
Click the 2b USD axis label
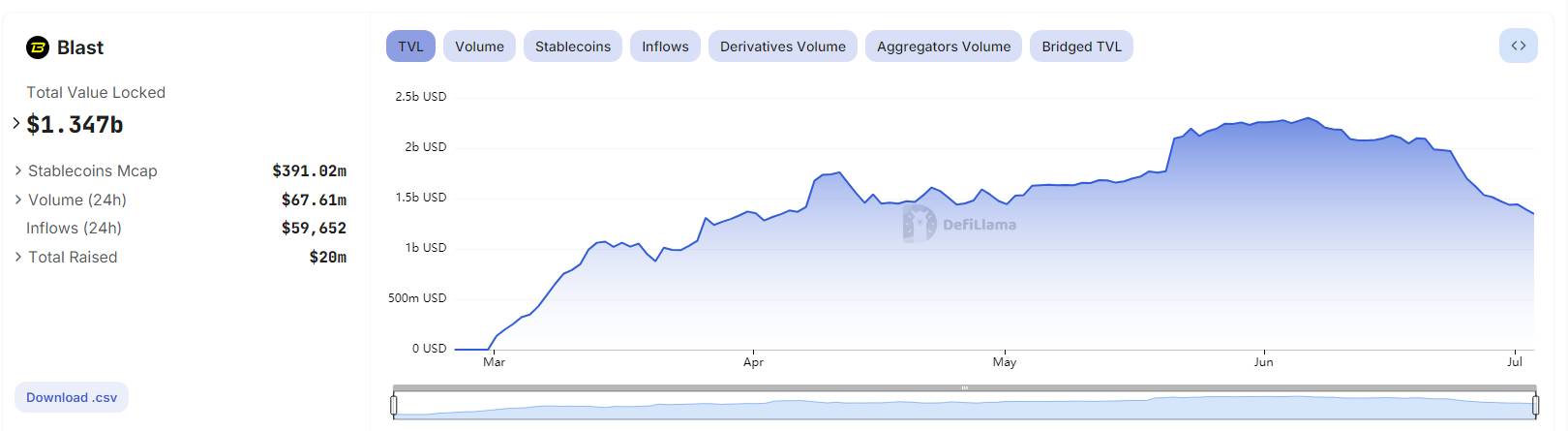pyautogui.click(x=426, y=146)
